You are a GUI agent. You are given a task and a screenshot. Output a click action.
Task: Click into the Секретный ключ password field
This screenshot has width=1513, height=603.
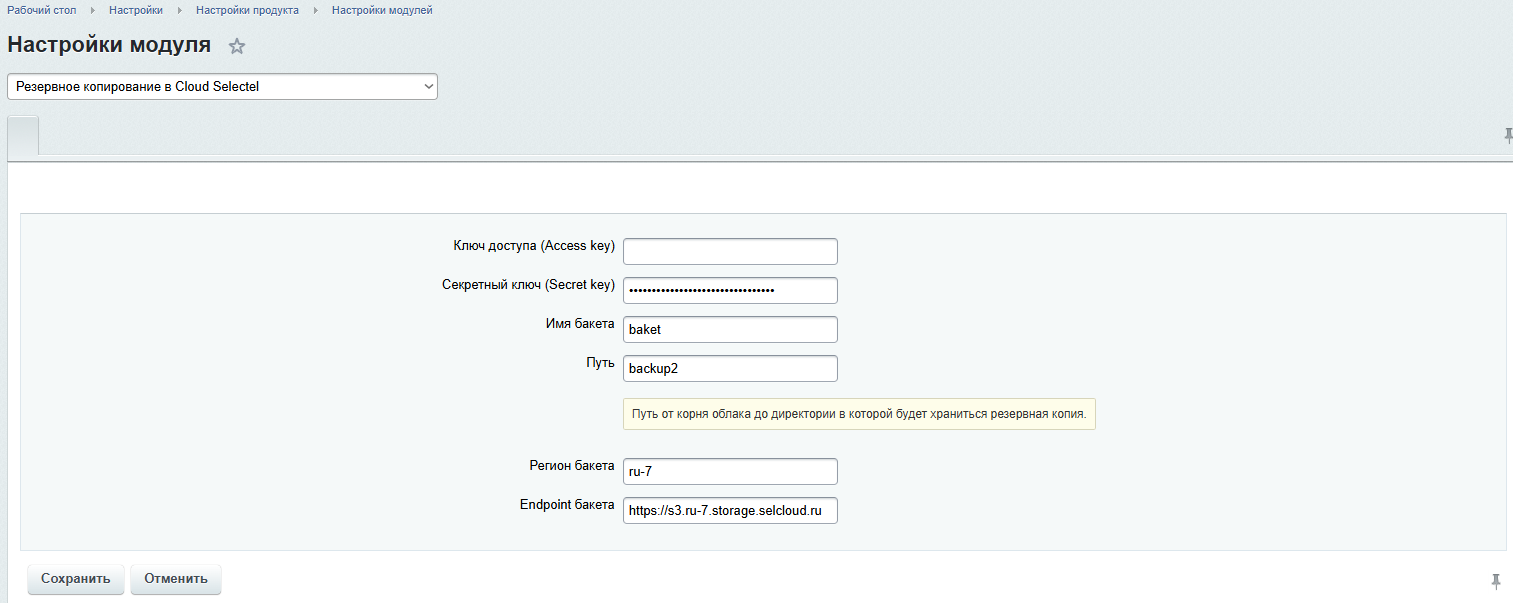730,290
